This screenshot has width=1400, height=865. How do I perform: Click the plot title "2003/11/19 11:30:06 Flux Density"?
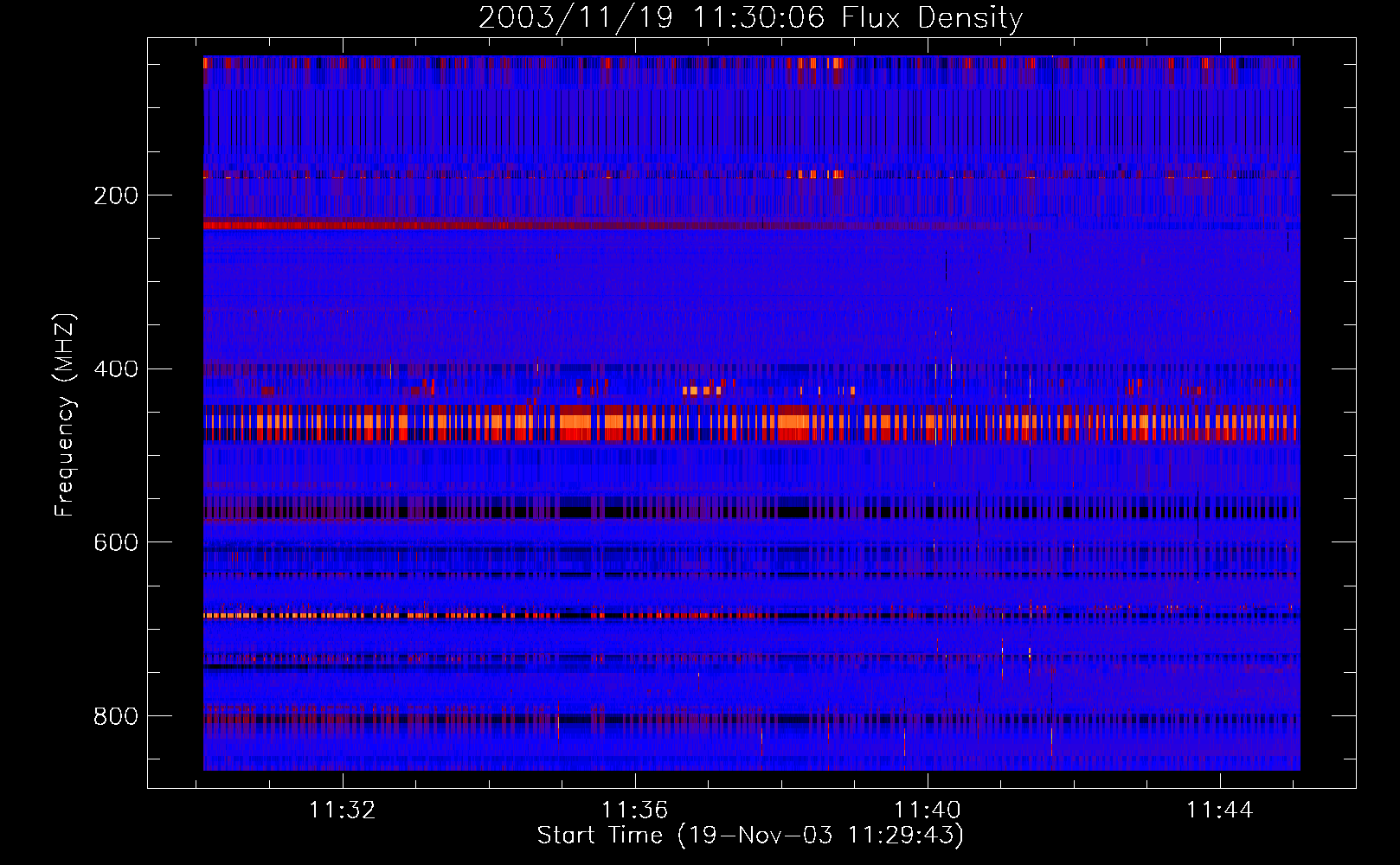[x=750, y=18]
